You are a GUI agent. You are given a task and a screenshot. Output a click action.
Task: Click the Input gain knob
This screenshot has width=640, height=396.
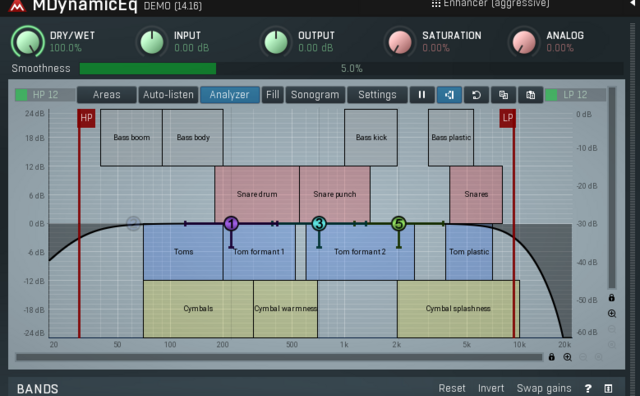(152, 41)
